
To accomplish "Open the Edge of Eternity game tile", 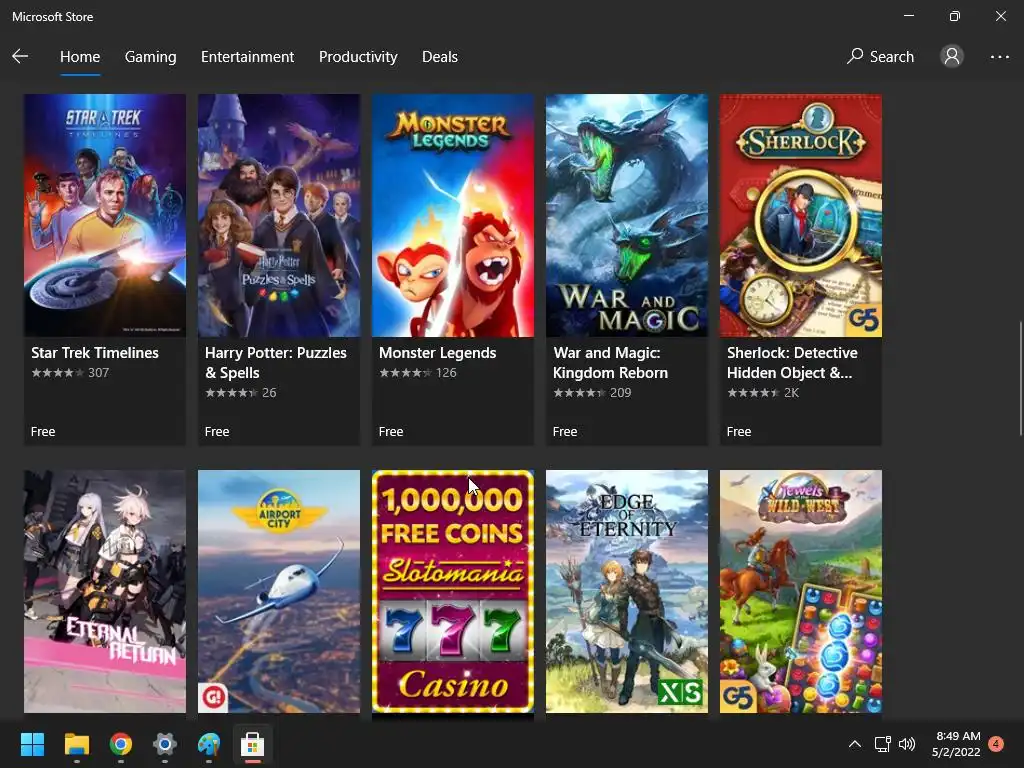I will click(x=627, y=591).
